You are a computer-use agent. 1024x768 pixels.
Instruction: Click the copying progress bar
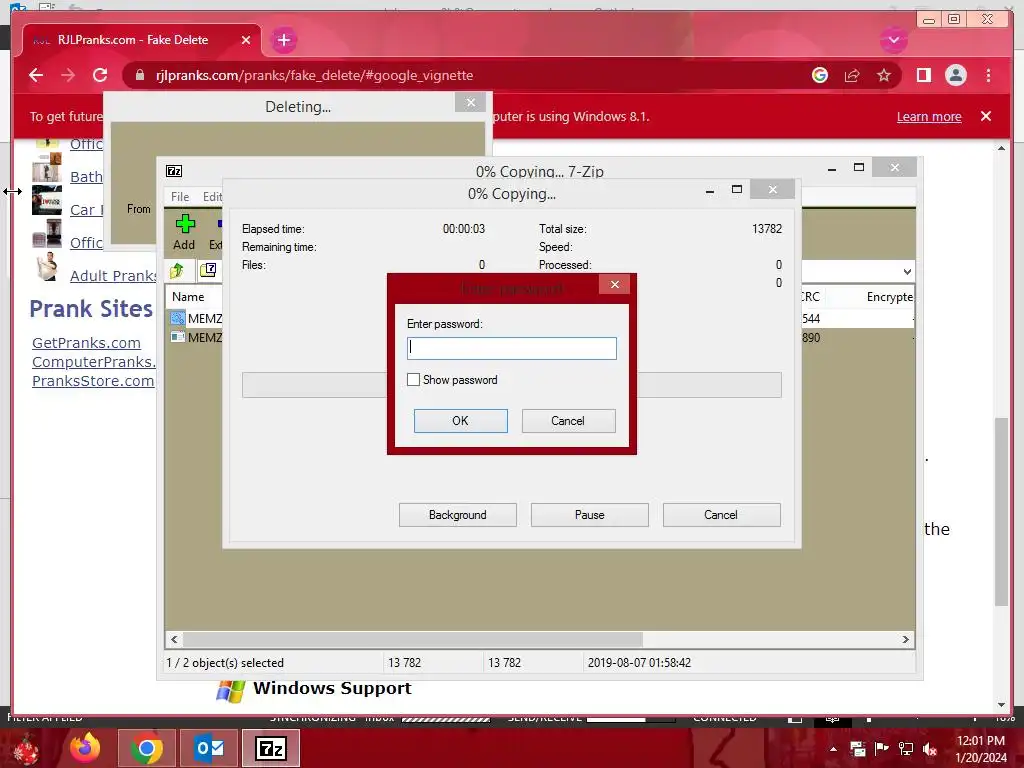511,385
